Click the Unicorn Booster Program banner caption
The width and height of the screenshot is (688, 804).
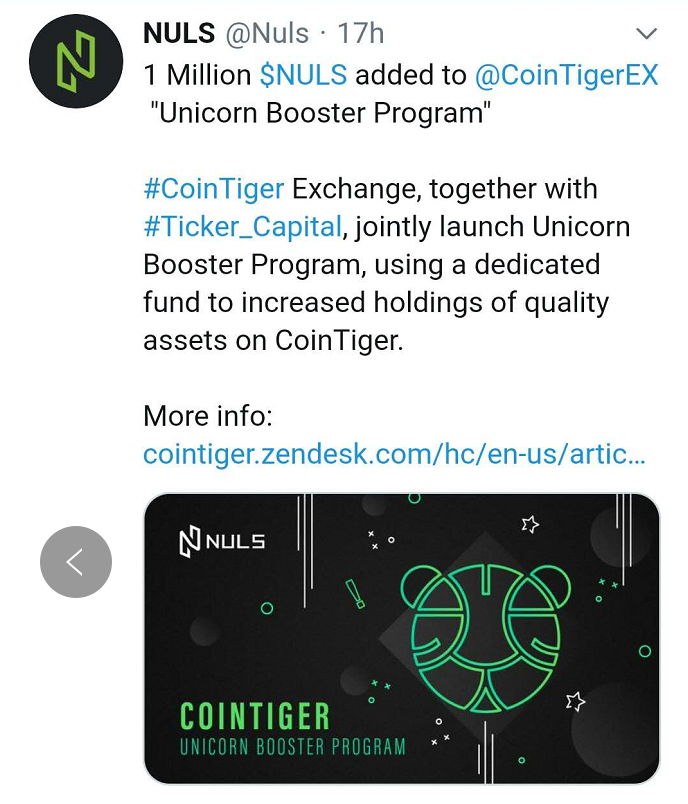[x=292, y=747]
